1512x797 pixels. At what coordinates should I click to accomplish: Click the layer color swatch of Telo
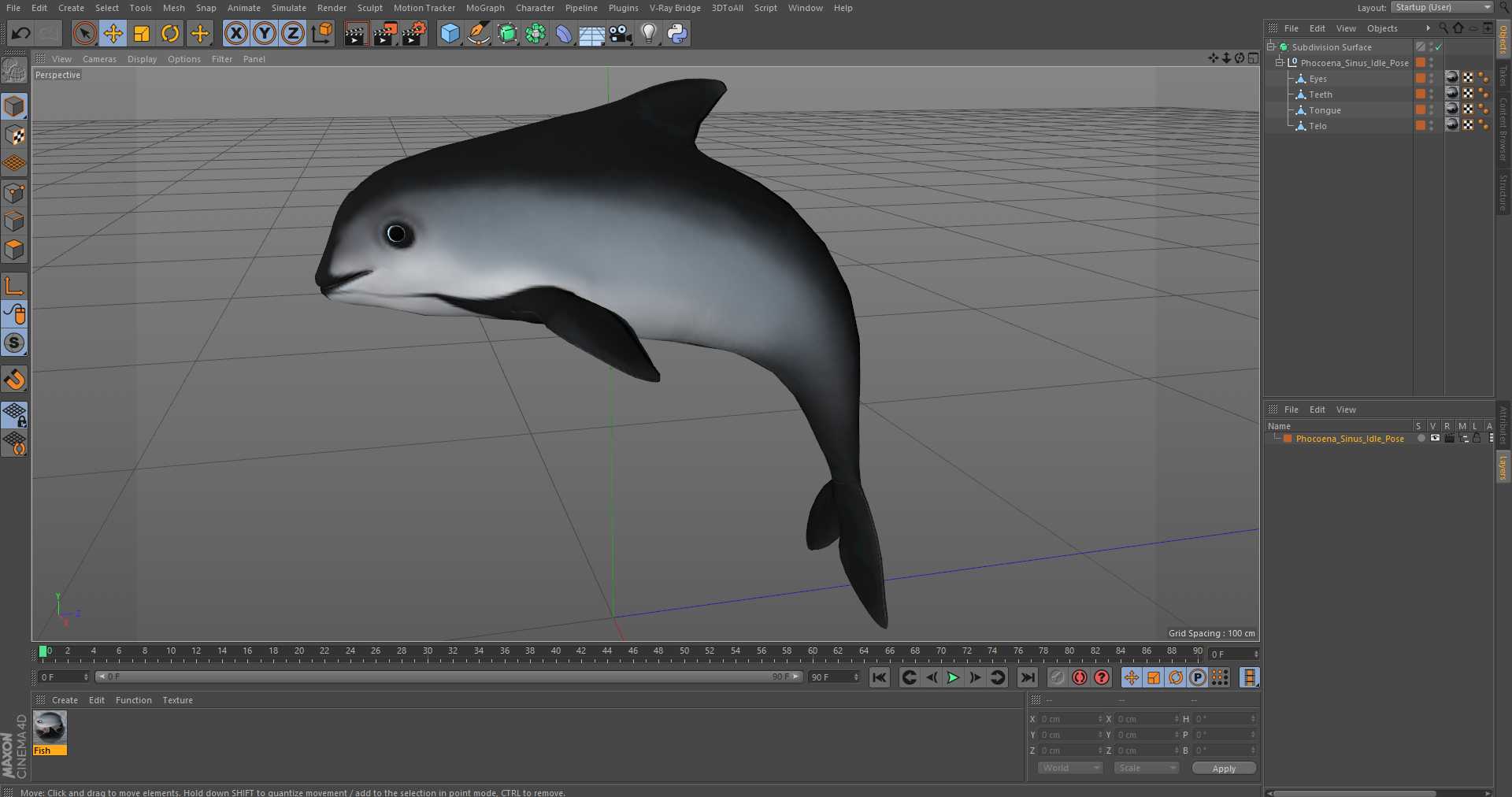point(1420,125)
